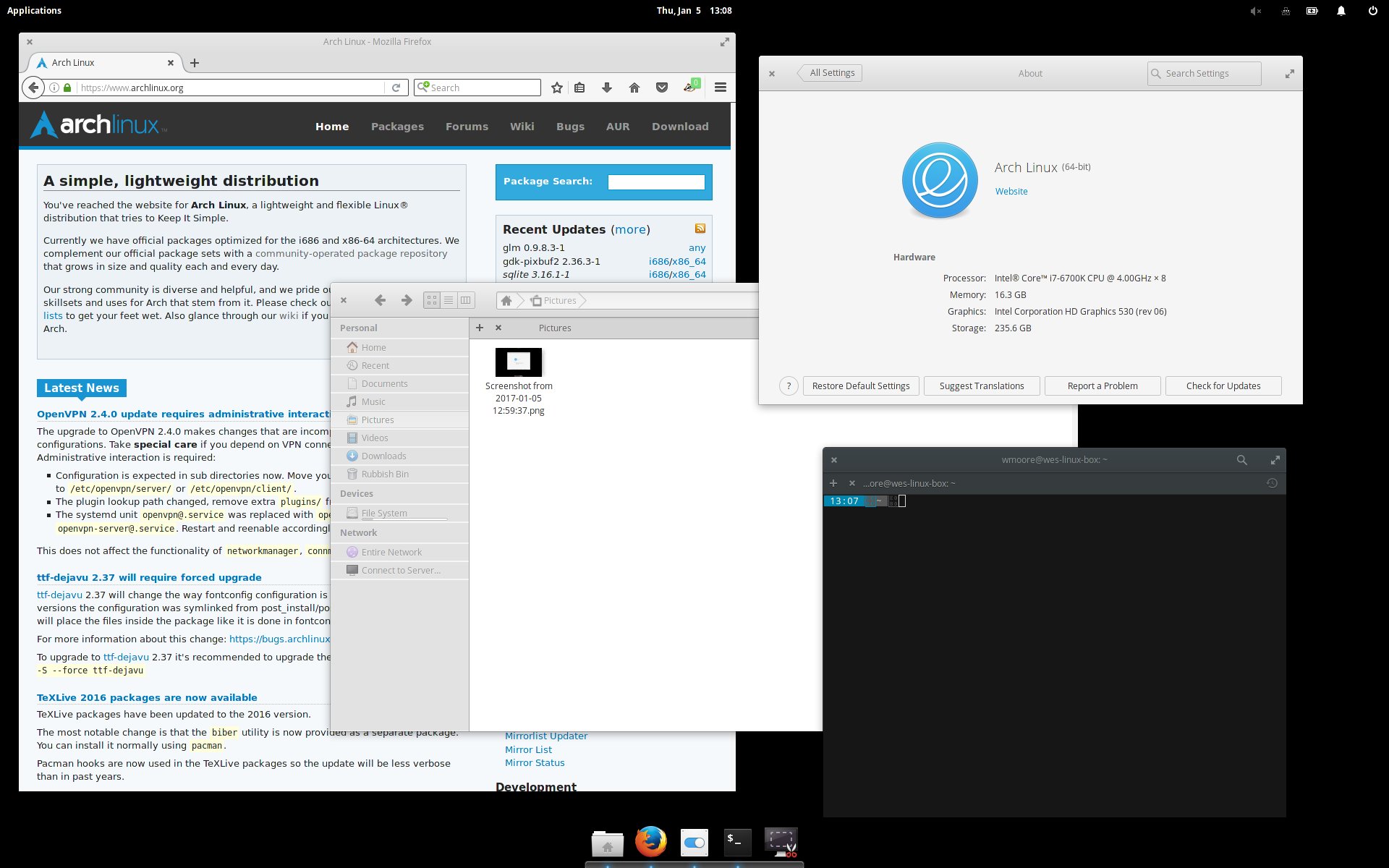This screenshot has width=1389, height=868.
Task: Open the Firefox hamburger menu
Action: [x=721, y=88]
